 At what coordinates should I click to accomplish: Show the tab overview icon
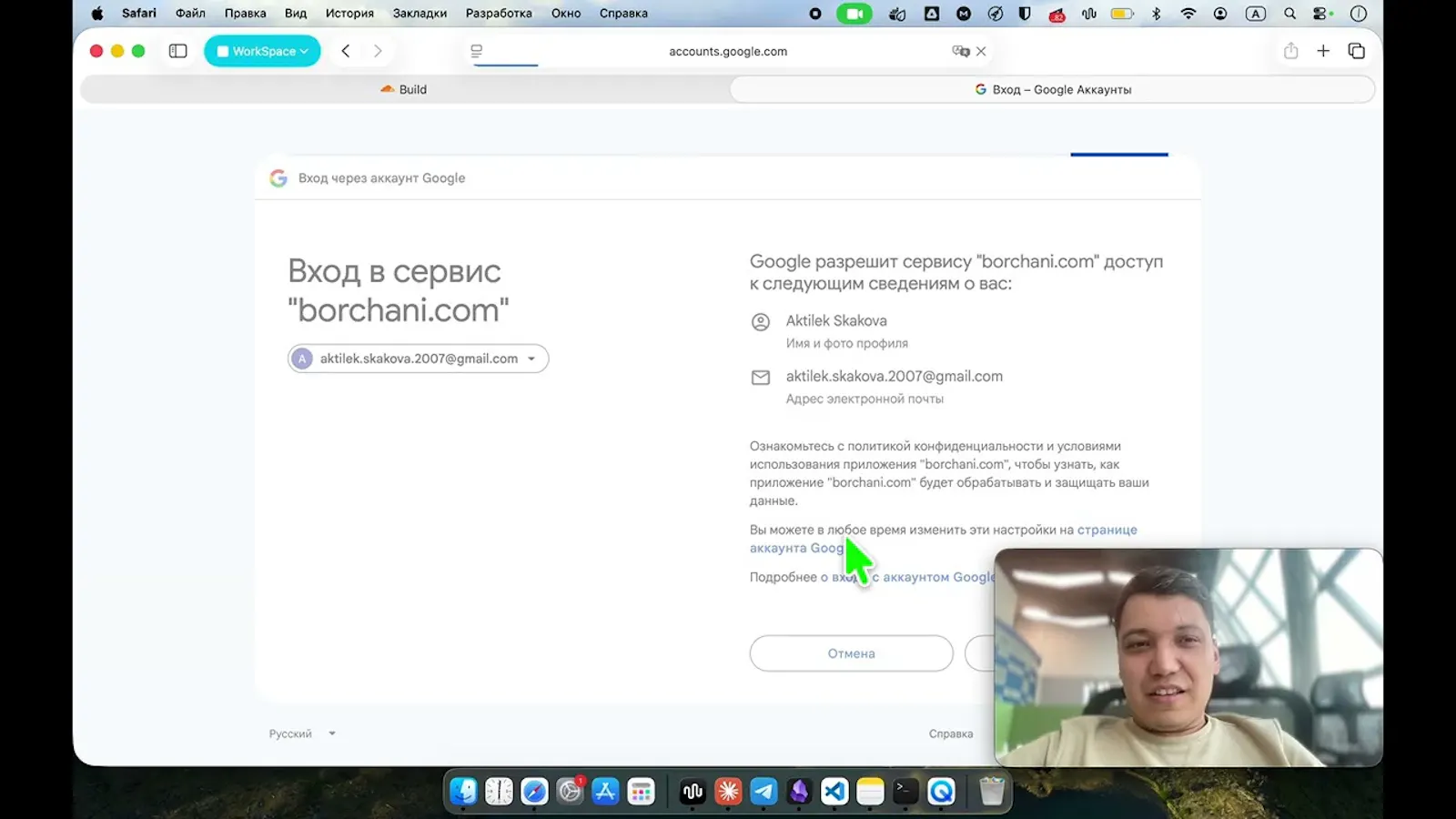pos(1357,51)
